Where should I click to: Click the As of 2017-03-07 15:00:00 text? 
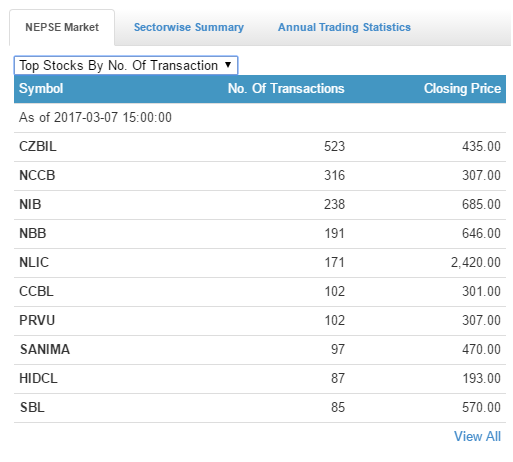[95, 117]
